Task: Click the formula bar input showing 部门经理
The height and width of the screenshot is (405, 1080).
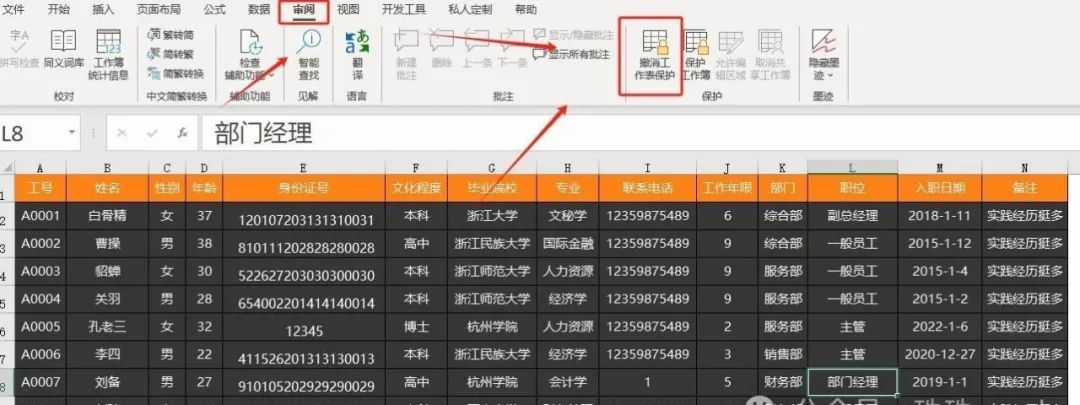Action: [639, 133]
